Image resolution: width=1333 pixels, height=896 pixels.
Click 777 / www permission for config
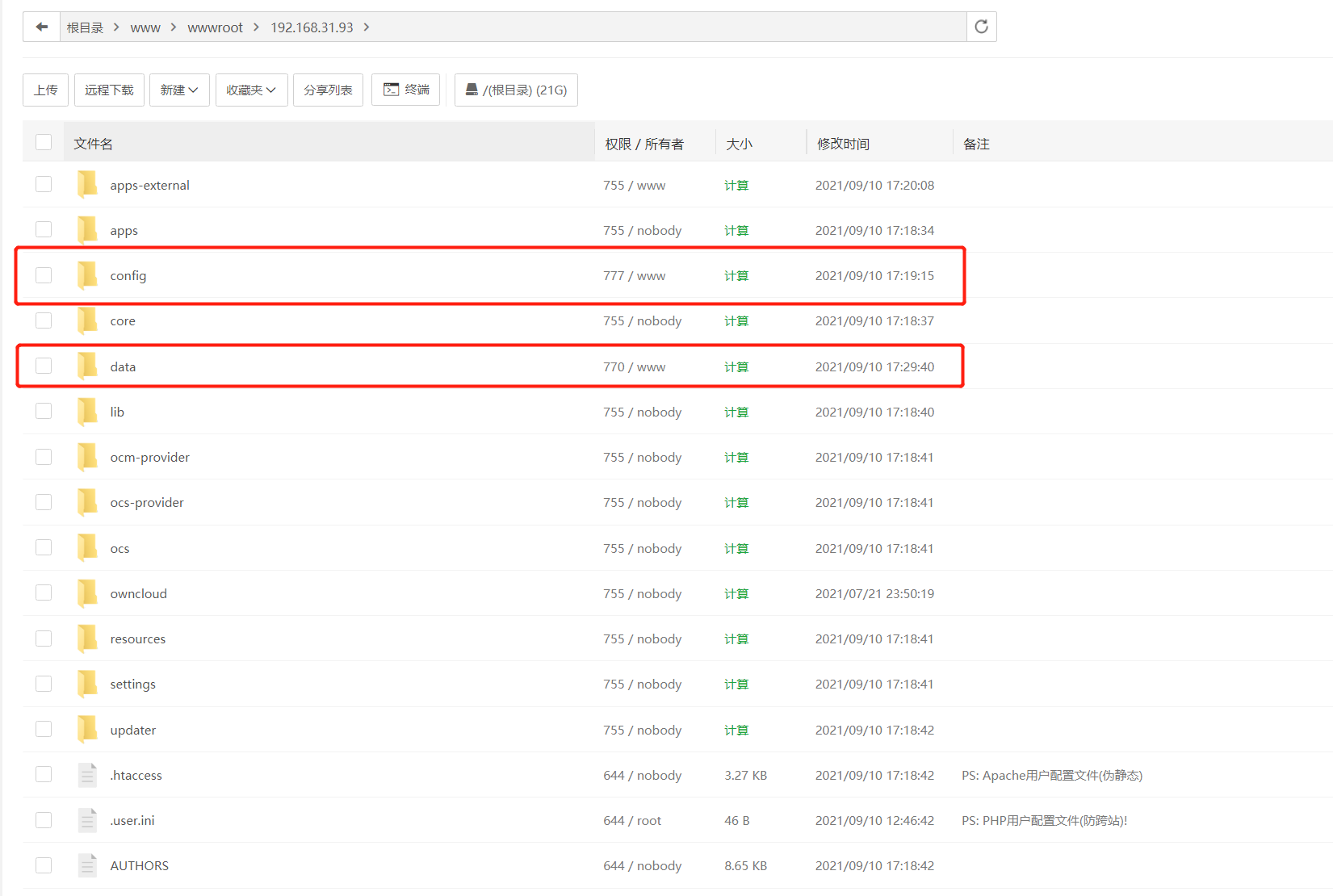(635, 275)
